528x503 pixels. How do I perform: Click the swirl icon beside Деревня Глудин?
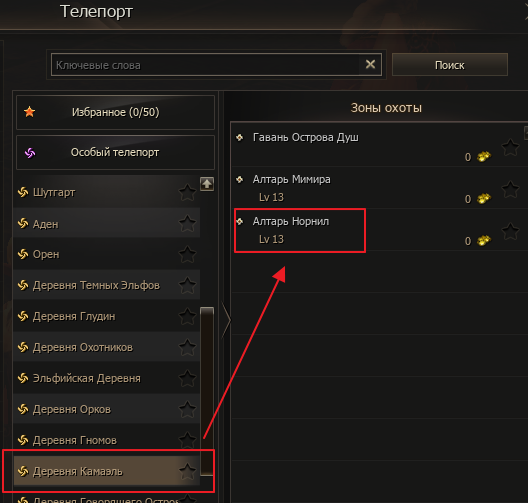pos(23,316)
